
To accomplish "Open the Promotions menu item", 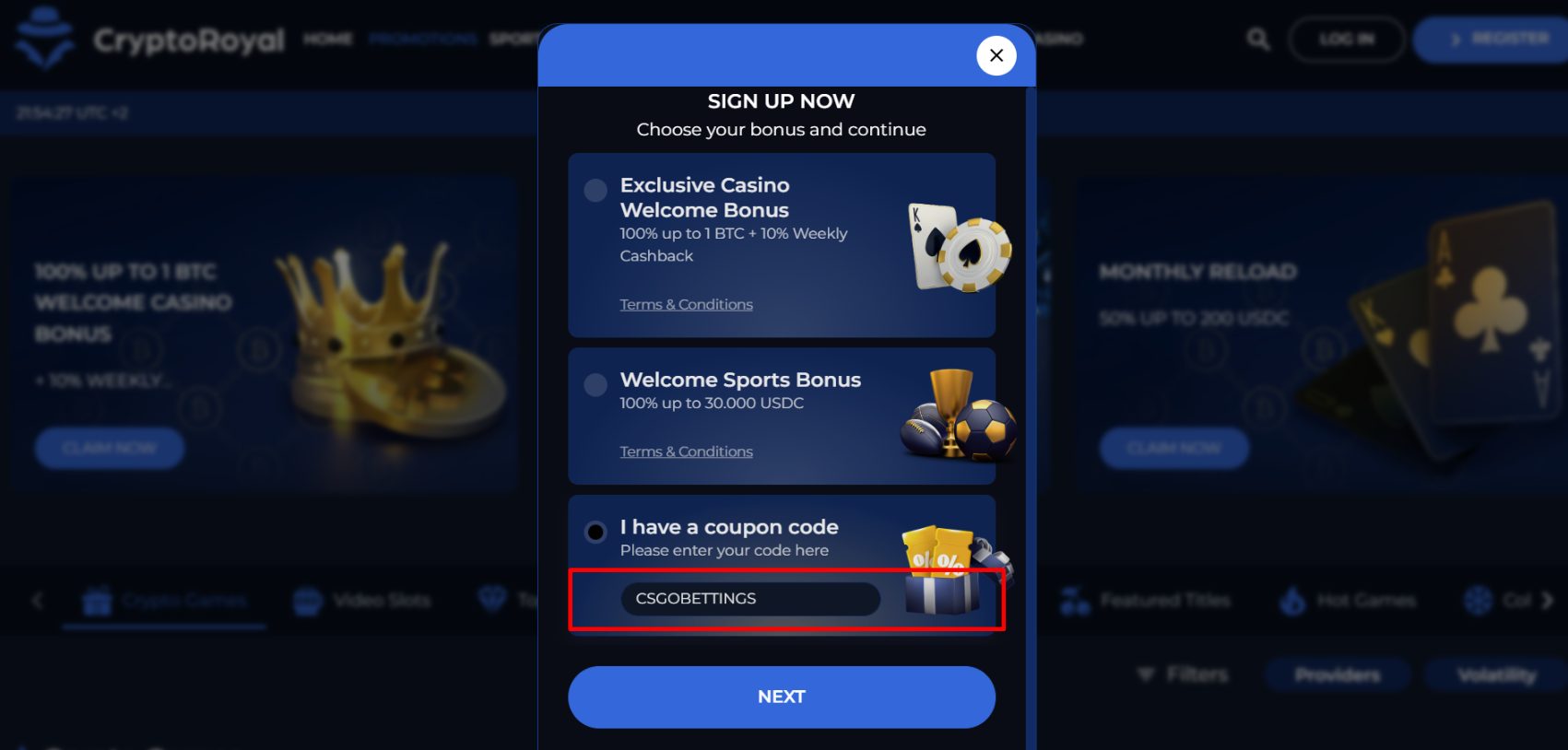I will coord(423,39).
